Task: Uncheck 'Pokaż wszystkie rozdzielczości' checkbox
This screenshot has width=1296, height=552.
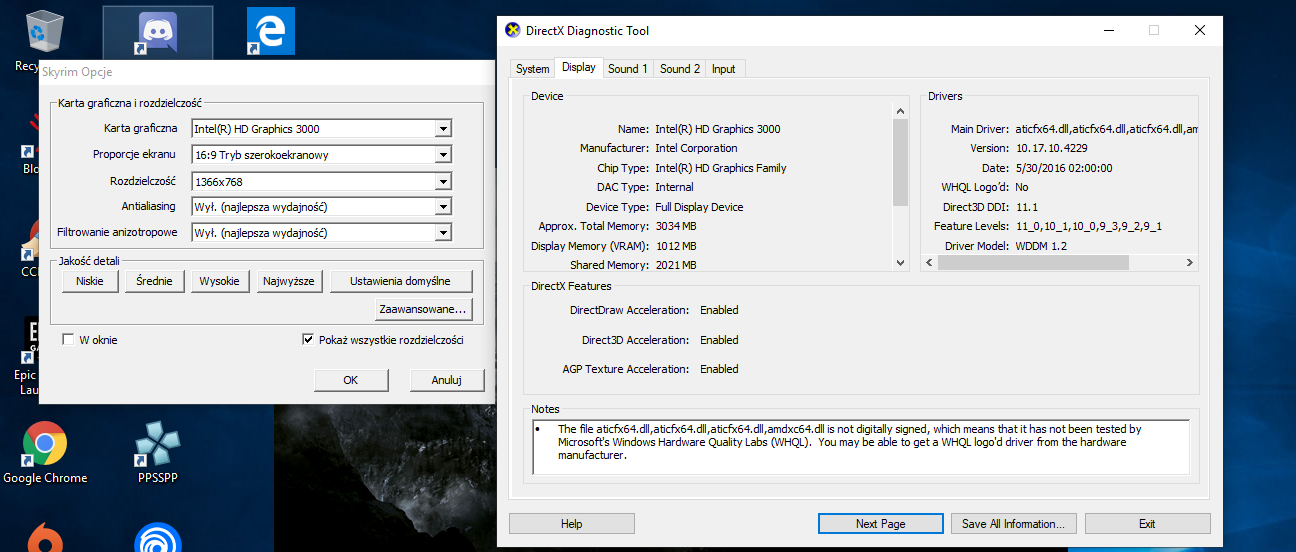Action: (308, 340)
